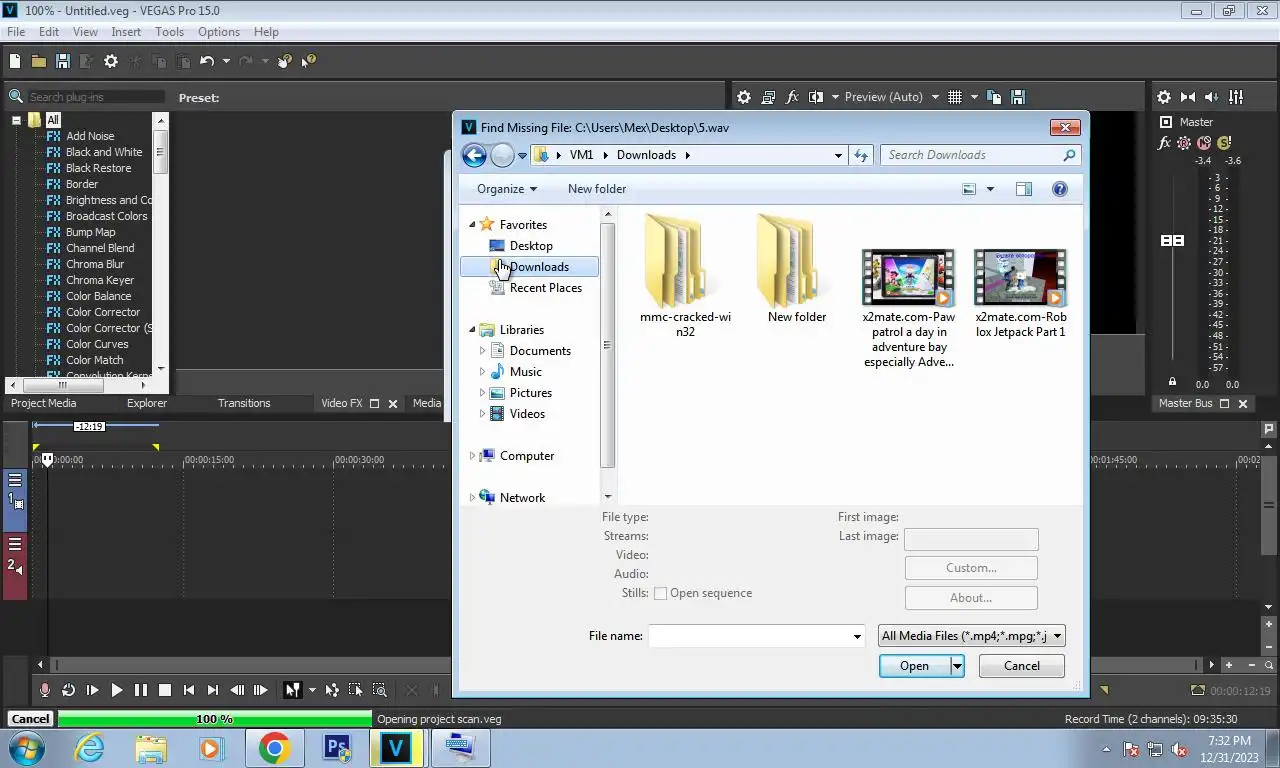Switch to the Explorer tab
Image resolution: width=1280 pixels, height=768 pixels.
147,403
